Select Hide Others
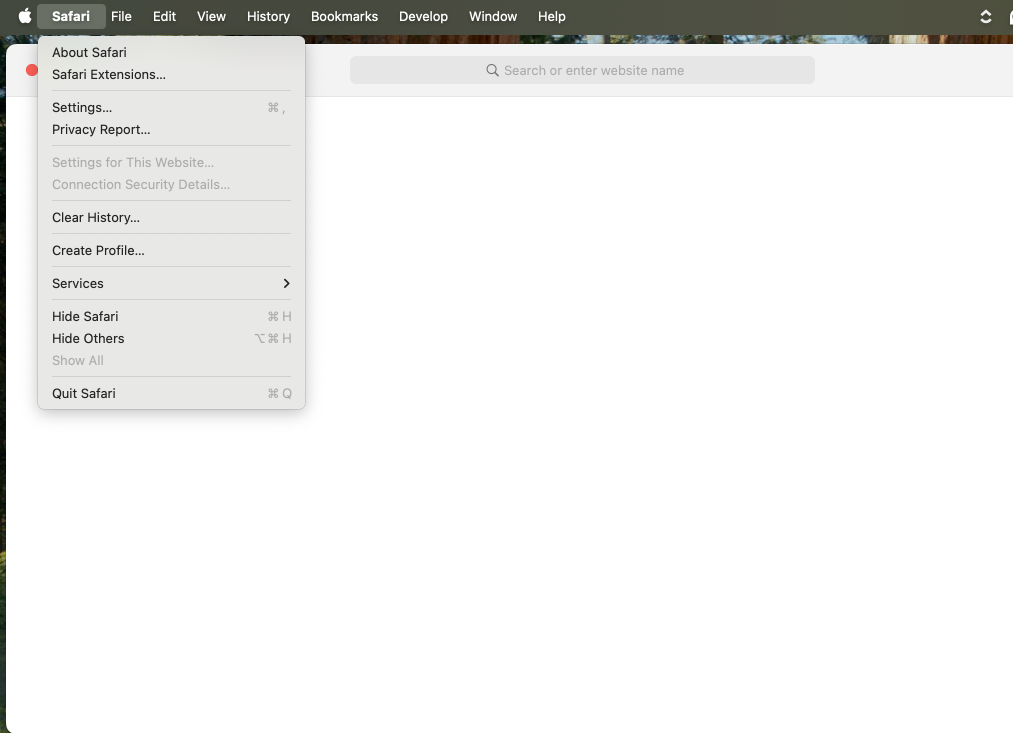The image size is (1013, 733). [171, 338]
